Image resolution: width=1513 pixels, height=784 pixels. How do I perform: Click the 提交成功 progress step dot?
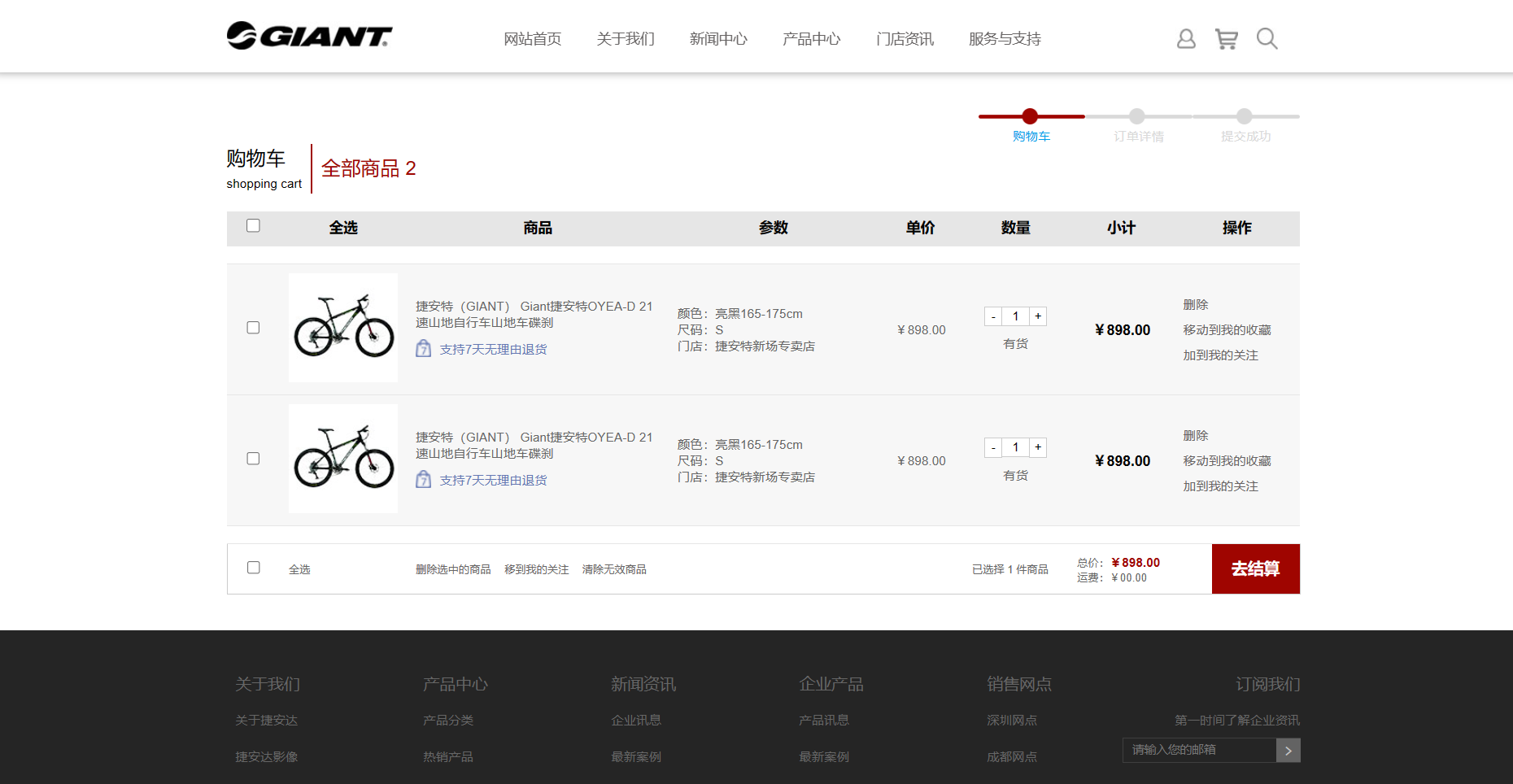pos(1245,116)
